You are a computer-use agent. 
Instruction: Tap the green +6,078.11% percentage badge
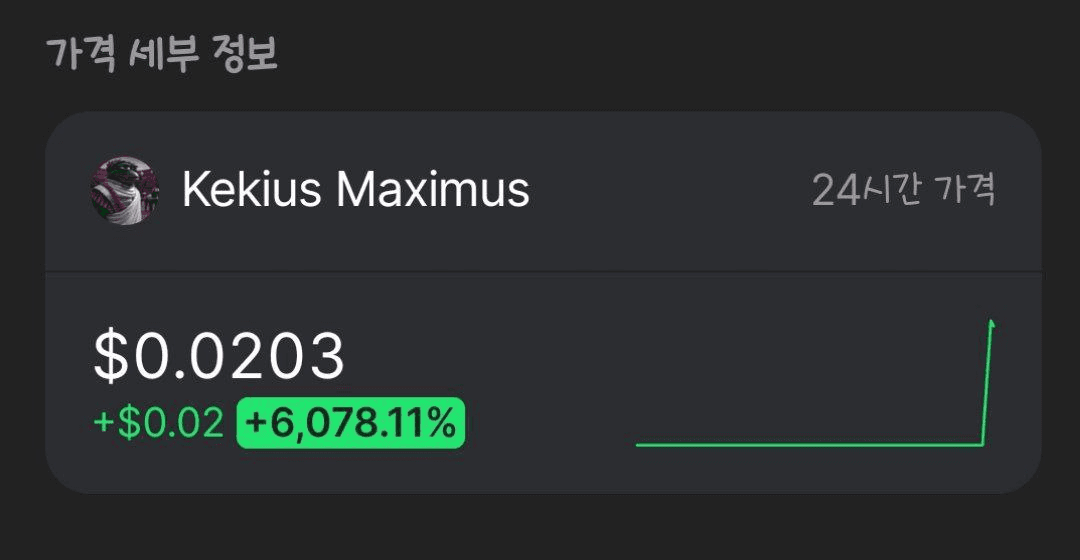pyautogui.click(x=350, y=423)
